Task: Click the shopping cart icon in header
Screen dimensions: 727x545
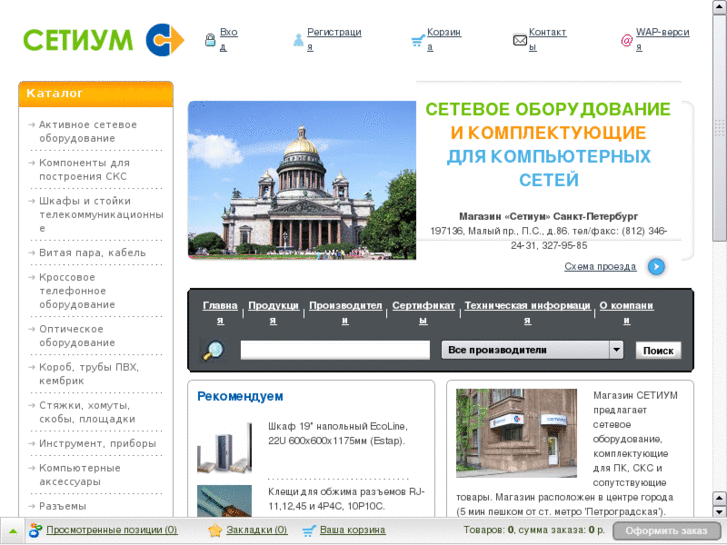Action: coord(418,40)
